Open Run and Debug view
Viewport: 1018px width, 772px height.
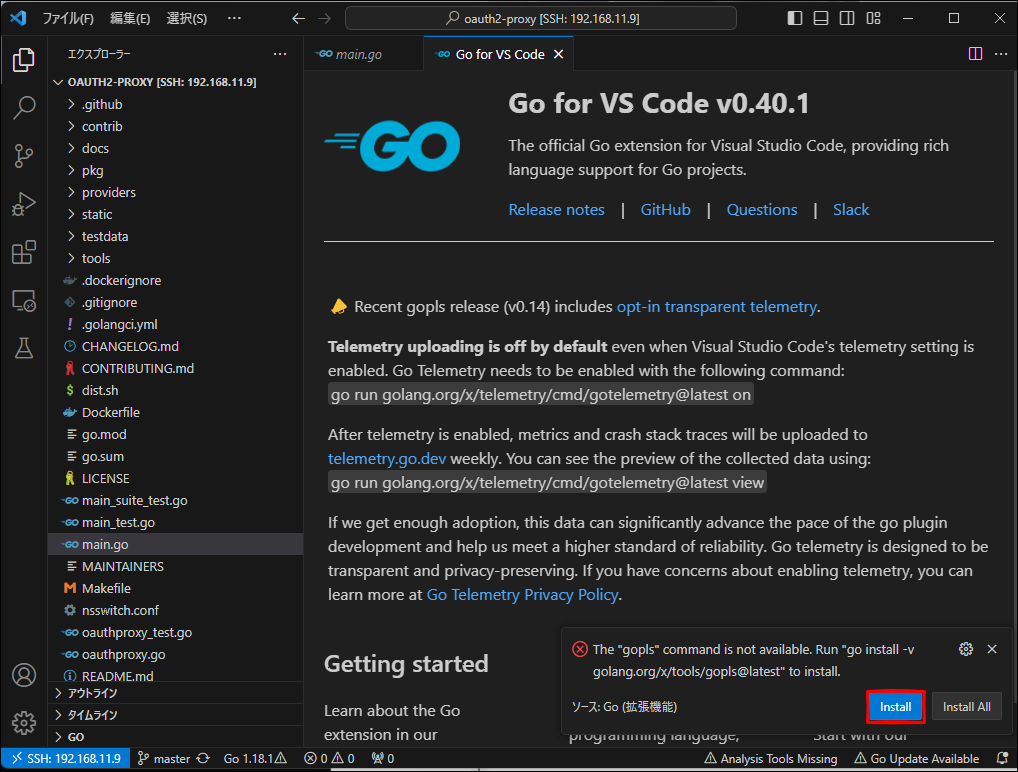24,204
